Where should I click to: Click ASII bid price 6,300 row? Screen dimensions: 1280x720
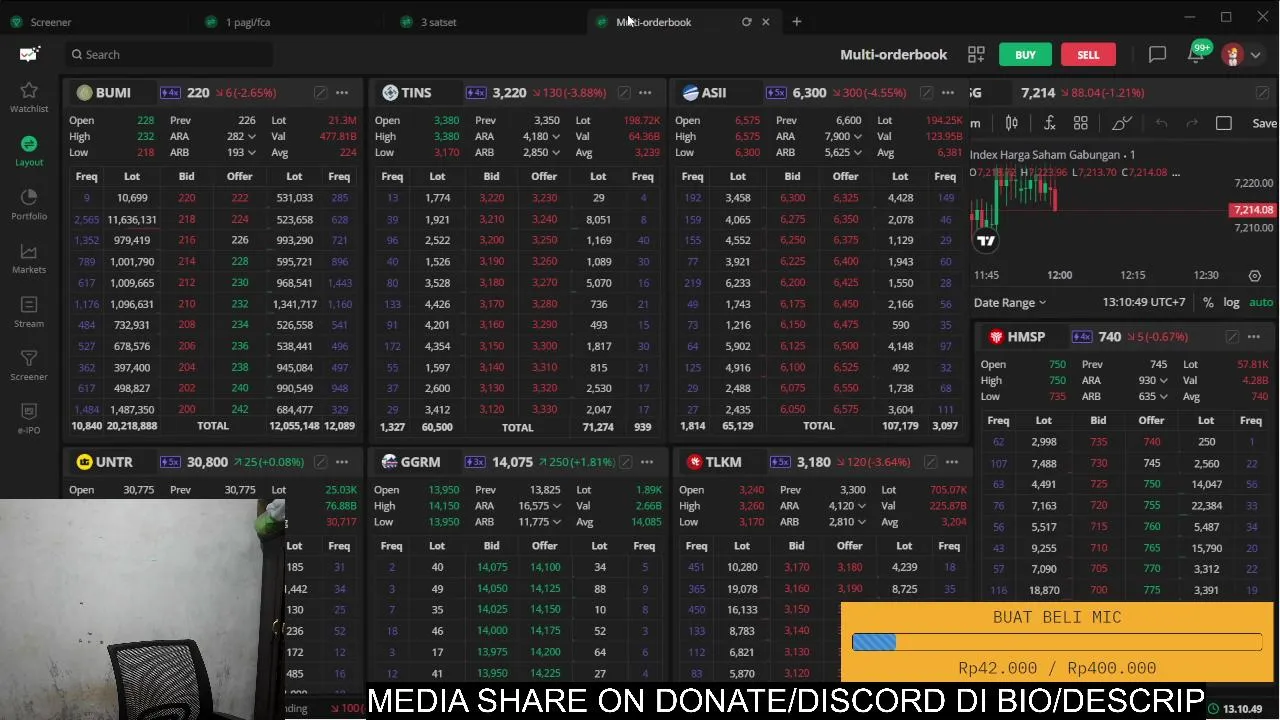pyautogui.click(x=793, y=198)
